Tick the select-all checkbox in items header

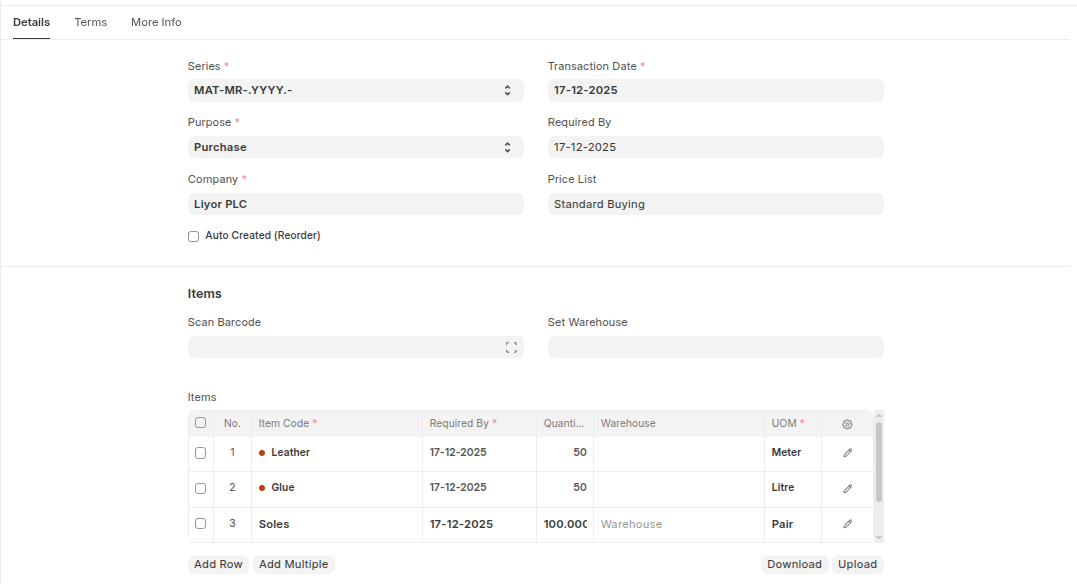tap(200, 423)
